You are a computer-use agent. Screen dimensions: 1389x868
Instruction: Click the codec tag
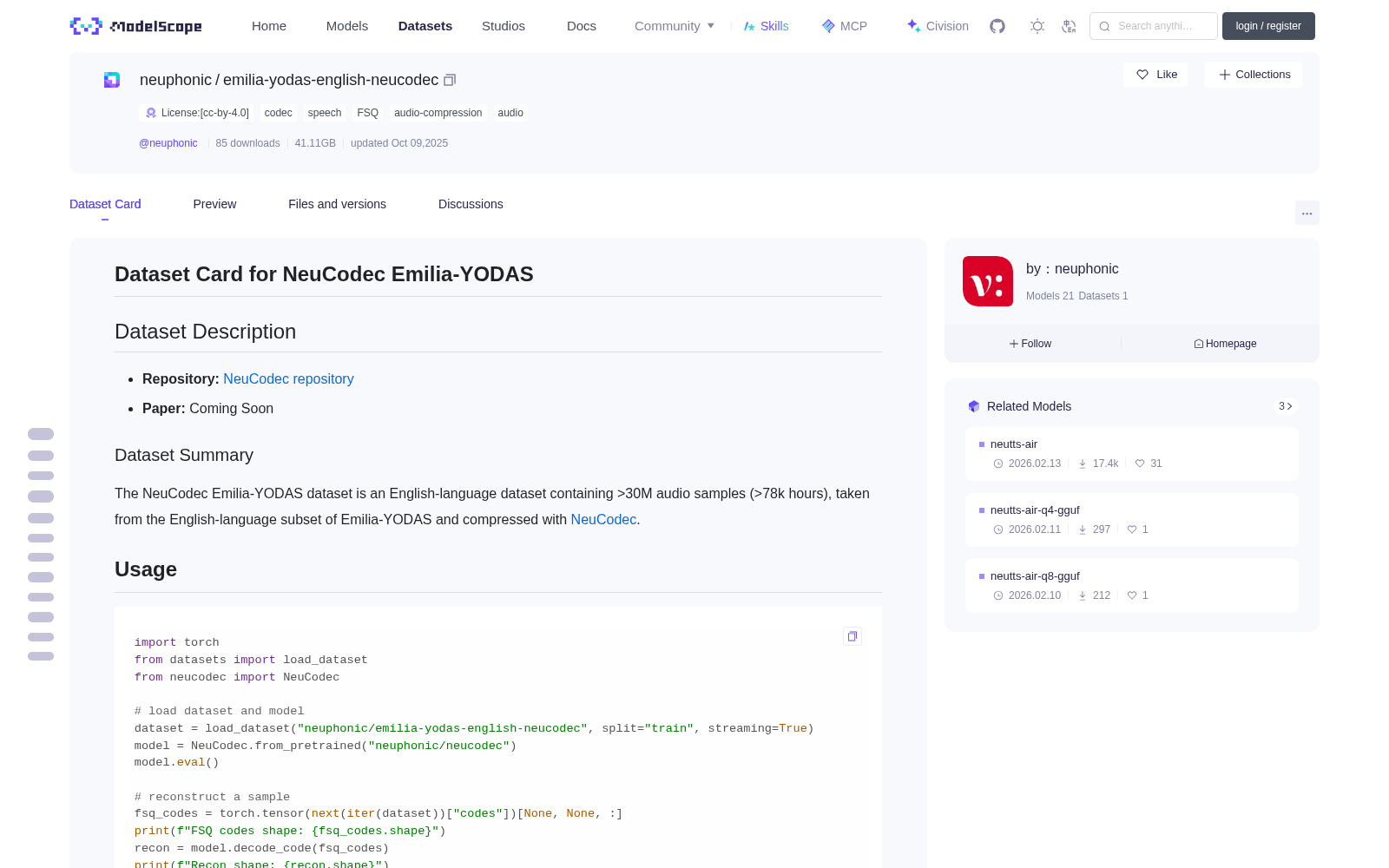point(278,113)
